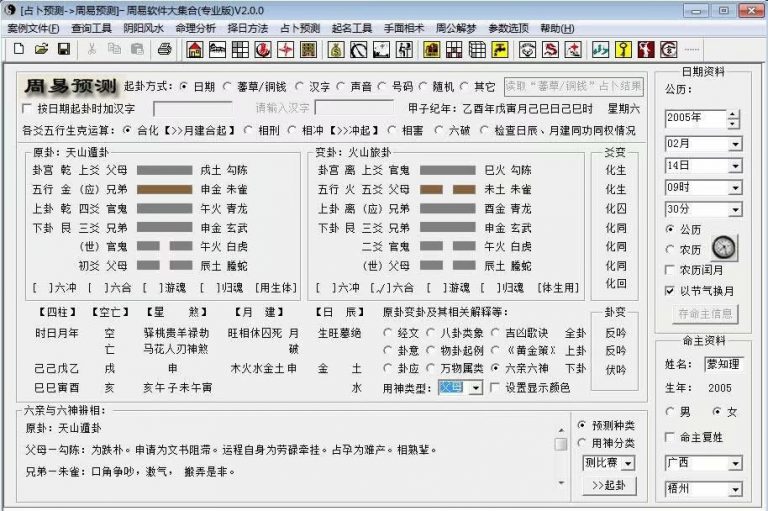Click the yellow key toolbar icon
768x511 pixels.
point(623,49)
